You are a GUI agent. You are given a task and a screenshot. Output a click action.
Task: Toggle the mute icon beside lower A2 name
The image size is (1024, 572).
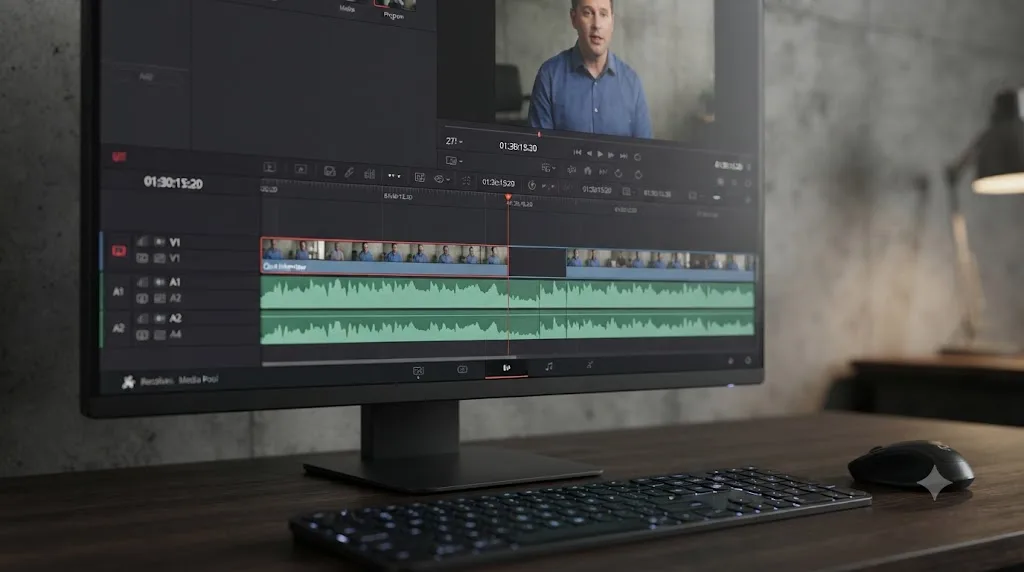[159, 318]
